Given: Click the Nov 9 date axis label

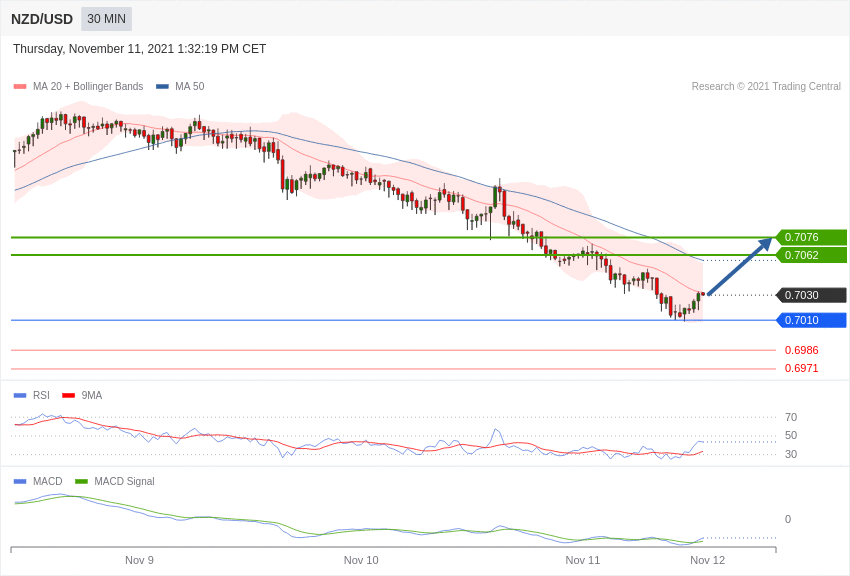Looking at the screenshot, I should 139,560.
